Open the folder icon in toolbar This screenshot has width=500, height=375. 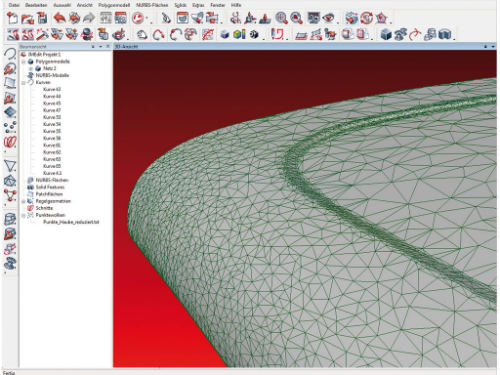27,18
